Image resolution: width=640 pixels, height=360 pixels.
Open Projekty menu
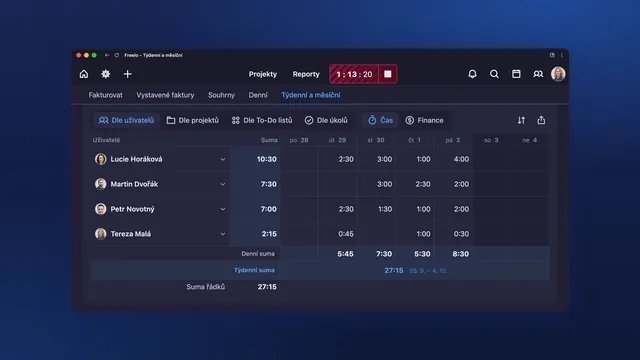pyautogui.click(x=263, y=74)
